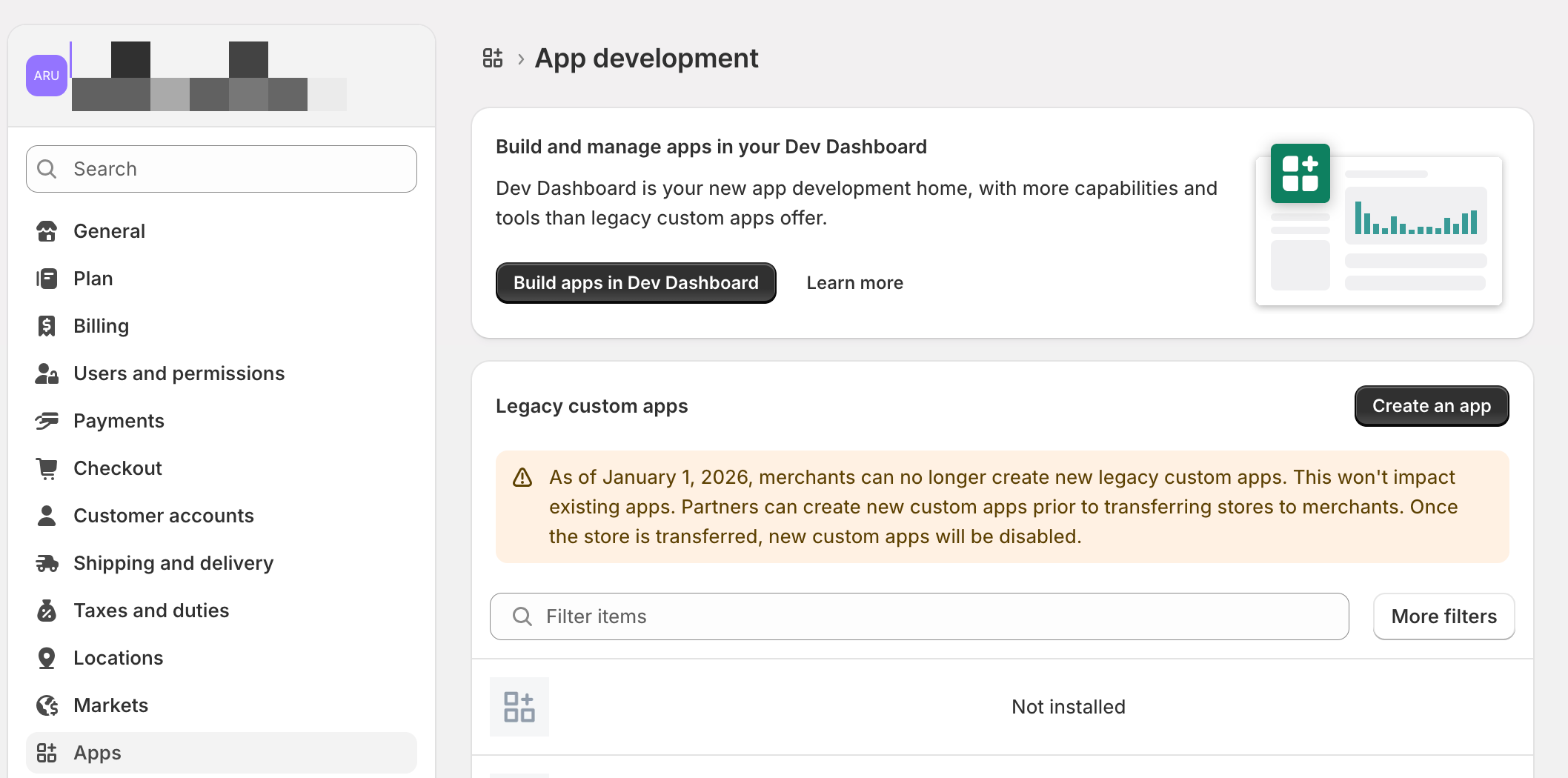
Task: Go to Shipping and delivery
Action: [222, 563]
